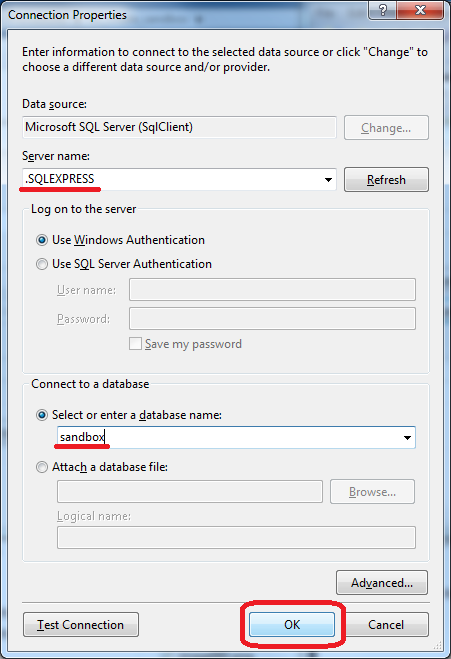Click the Logical name input field
The image size is (451, 659).
[236, 538]
